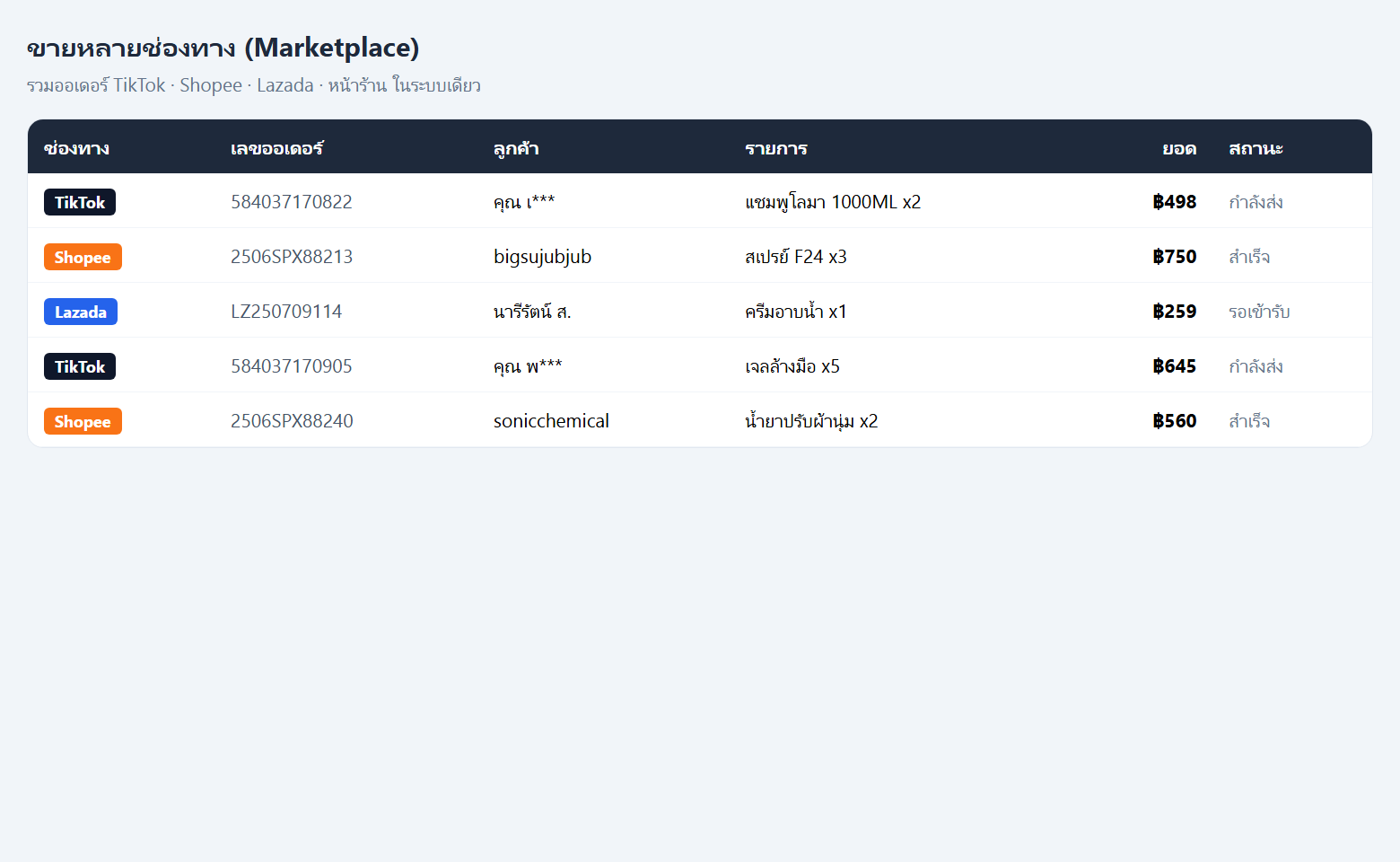
Task: Select Shopee badge for order 2506SPX88213
Action: point(83,257)
